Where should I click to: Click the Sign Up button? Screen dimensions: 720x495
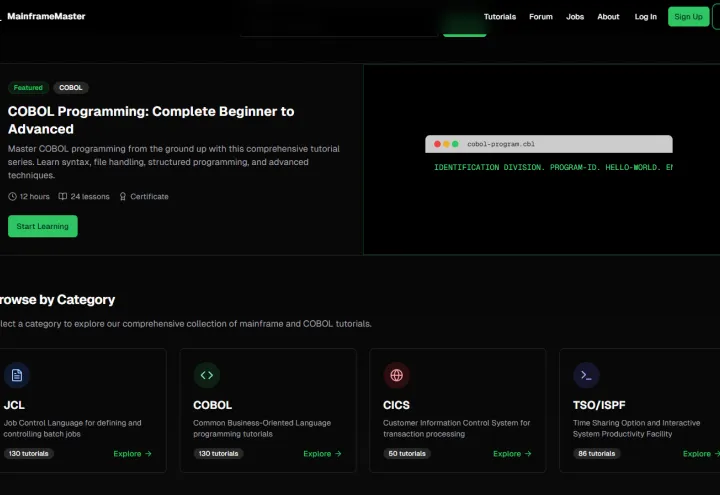(x=688, y=17)
